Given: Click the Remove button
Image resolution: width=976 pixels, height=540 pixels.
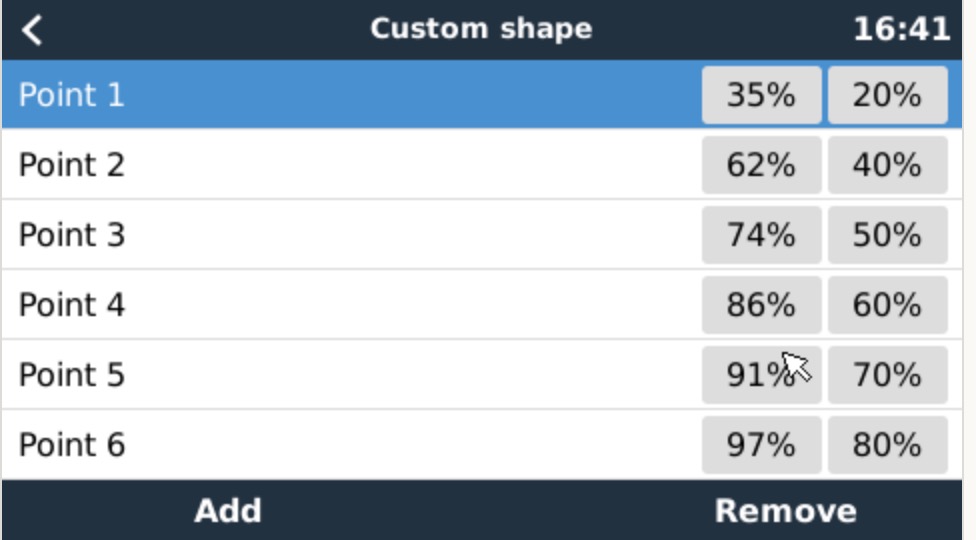Looking at the screenshot, I should pos(786,511).
